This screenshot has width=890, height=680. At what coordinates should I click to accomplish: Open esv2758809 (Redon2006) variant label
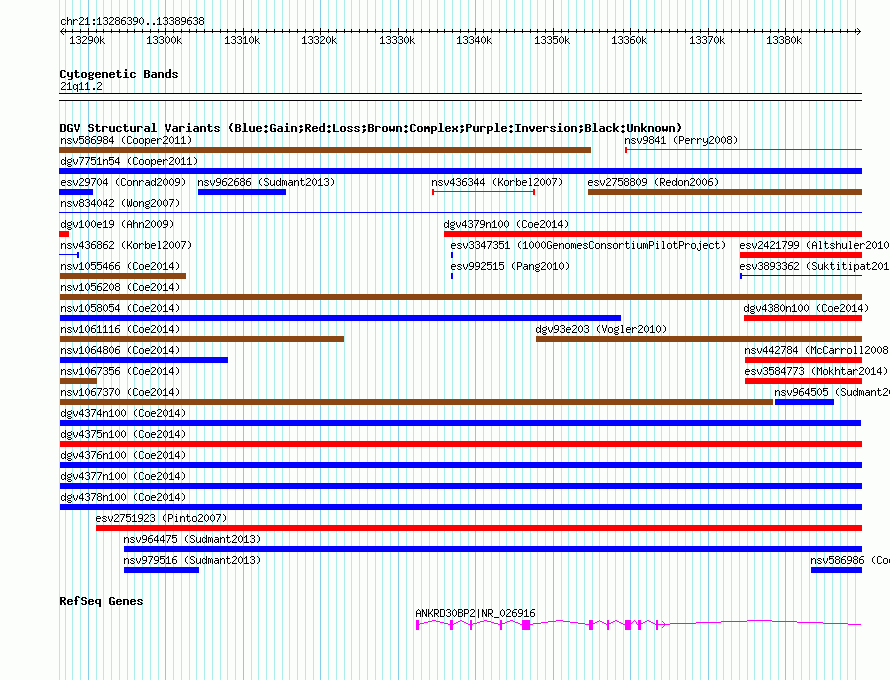coord(653,182)
